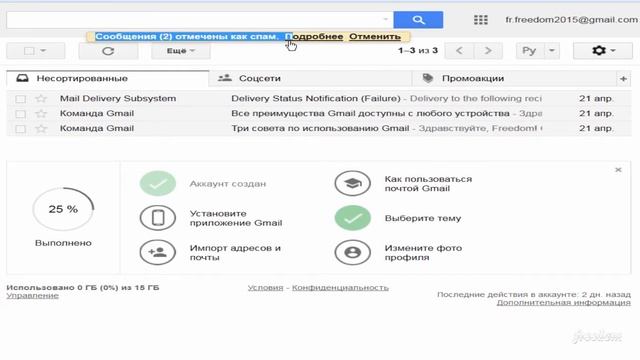The width and height of the screenshot is (640, 360).
Task: Click sender name 'Mail Delivery Subsystem'
Action: click(118, 98)
